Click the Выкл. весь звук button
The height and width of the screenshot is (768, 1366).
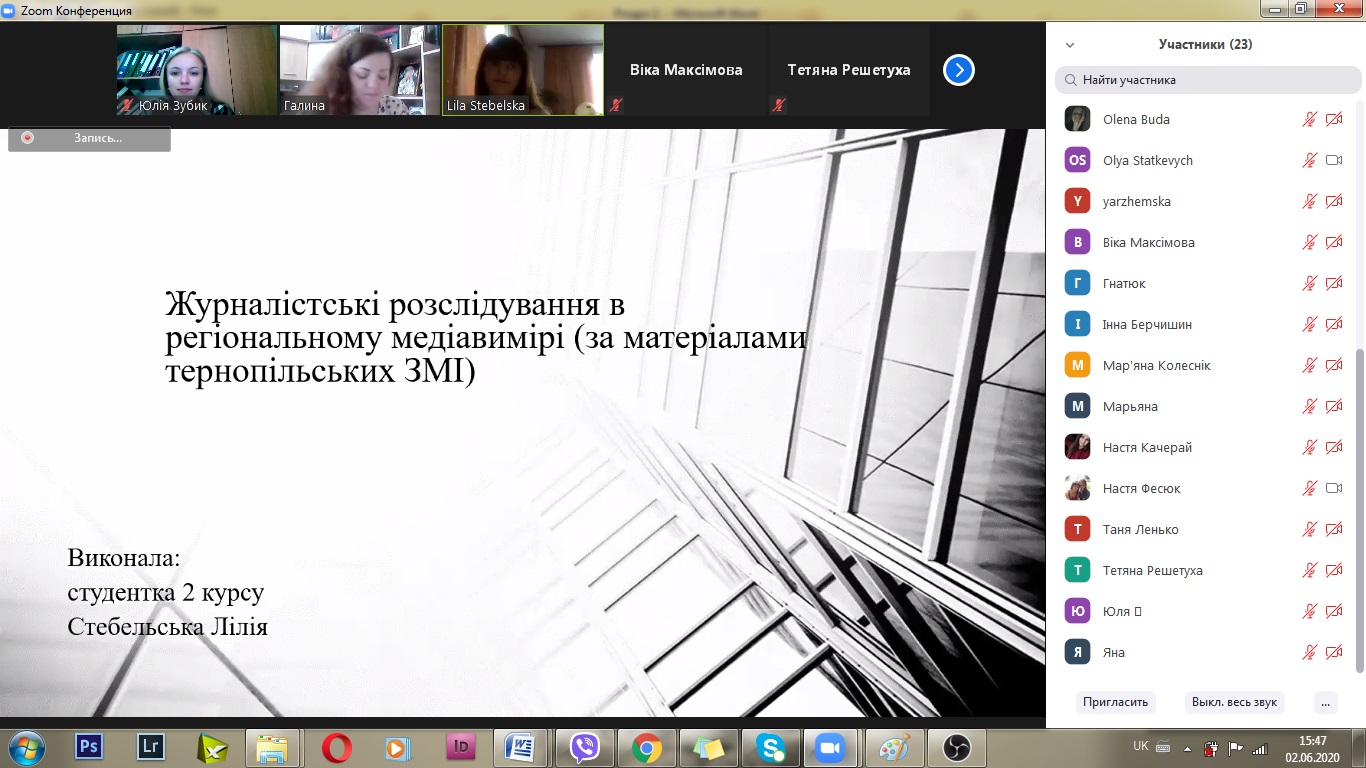(1234, 702)
